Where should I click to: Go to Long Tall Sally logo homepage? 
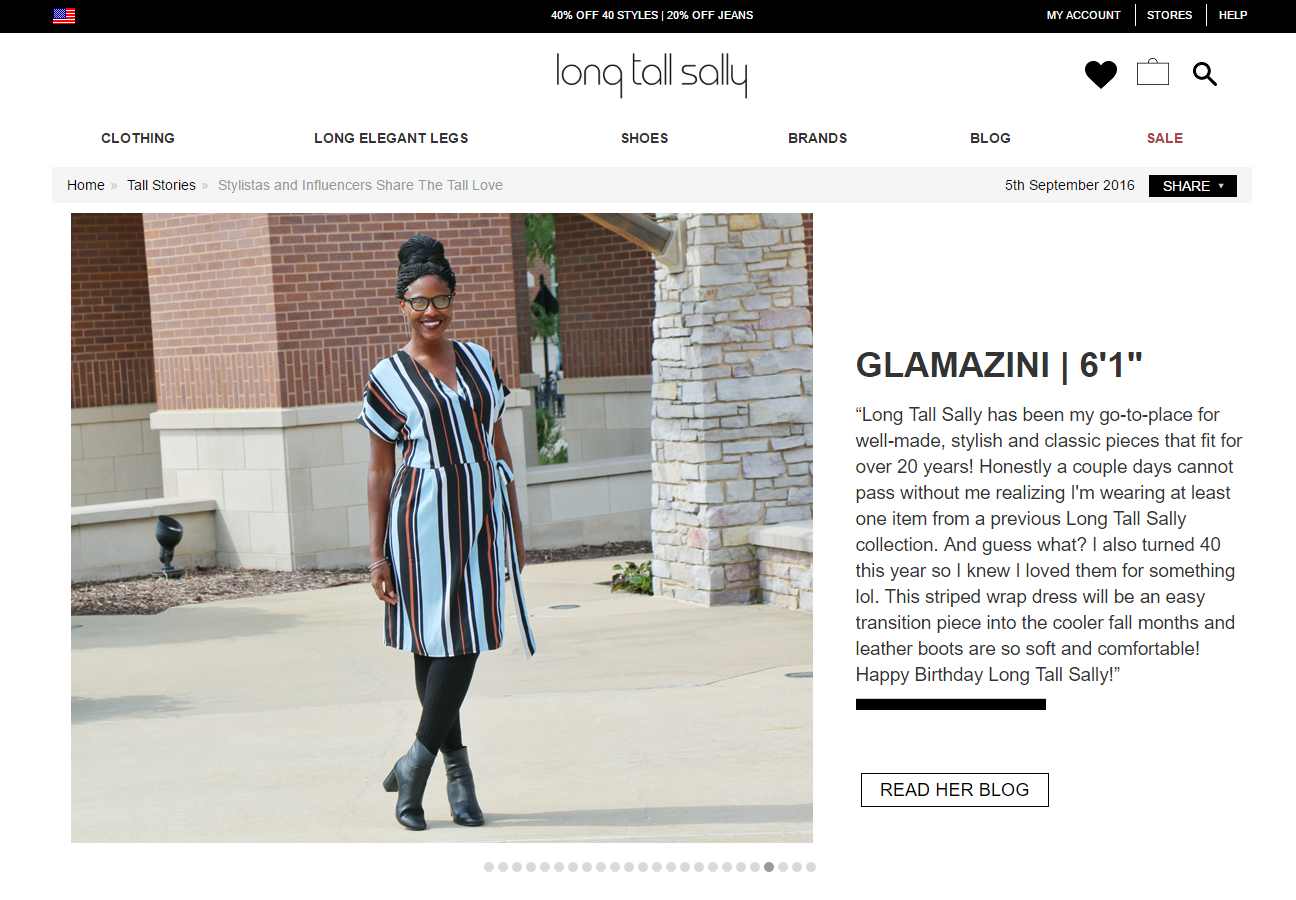tap(652, 75)
